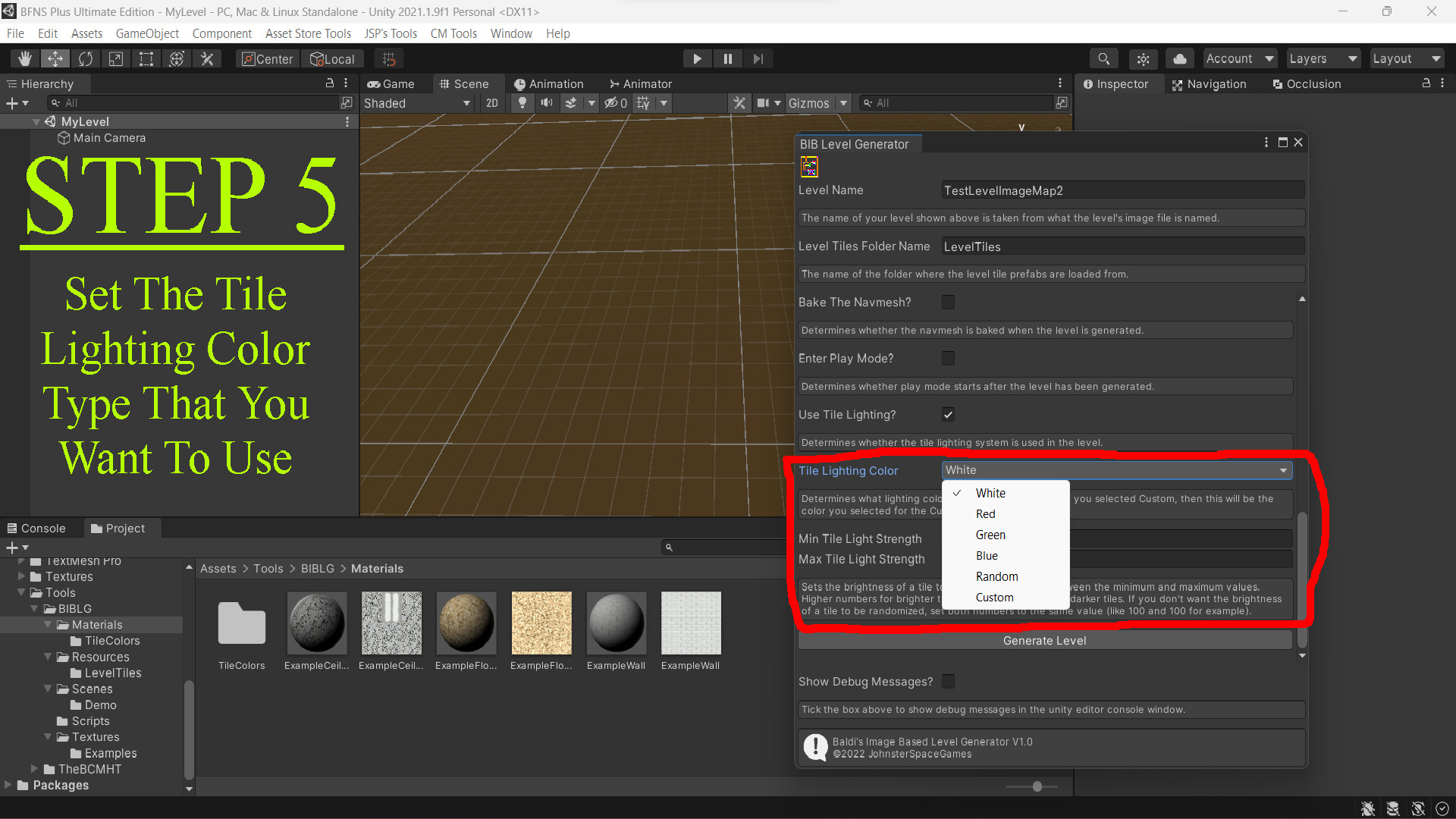The image size is (1456, 819).
Task: Switch to the Navigation tab
Action: (x=1210, y=83)
